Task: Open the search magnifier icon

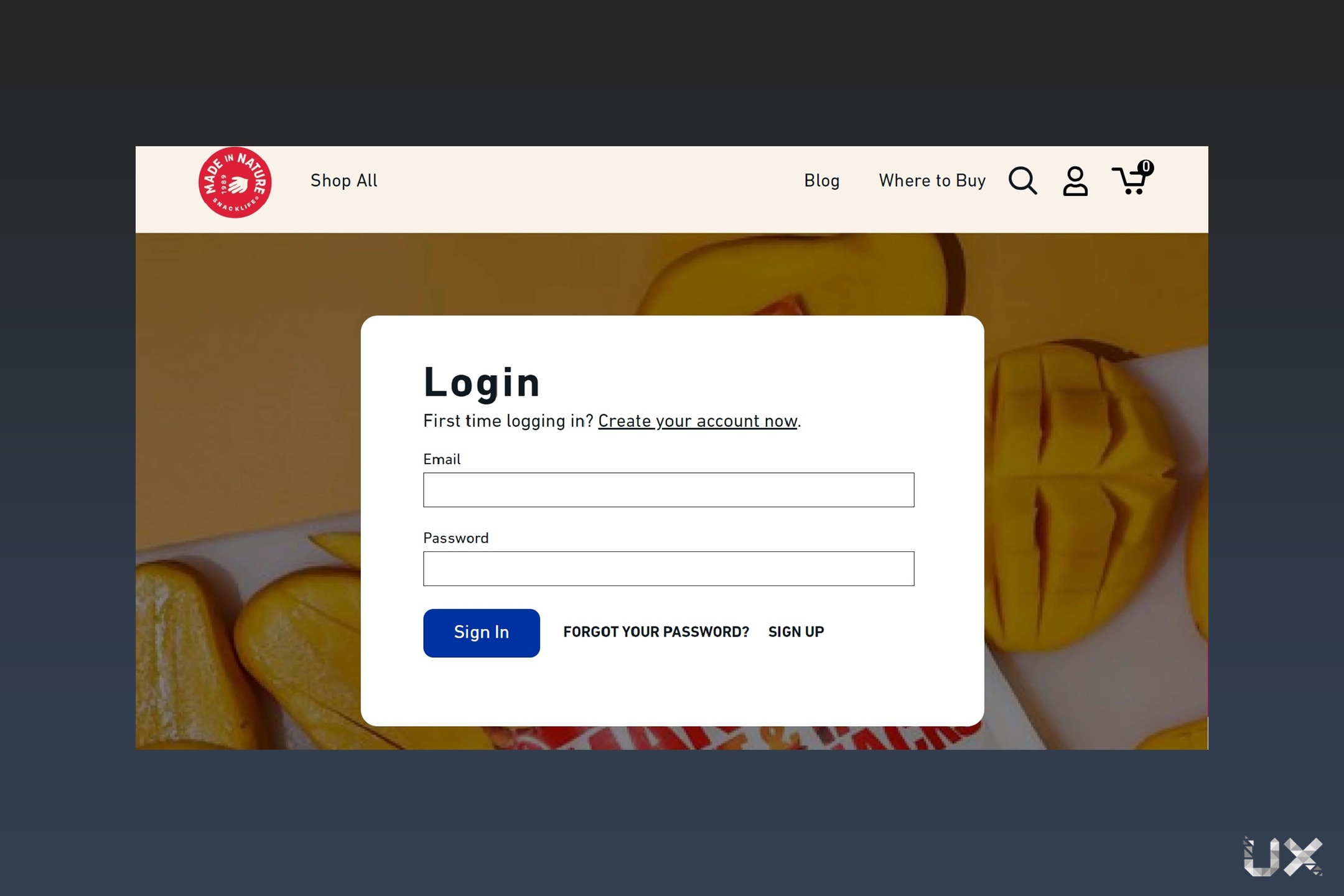Action: pos(1022,181)
